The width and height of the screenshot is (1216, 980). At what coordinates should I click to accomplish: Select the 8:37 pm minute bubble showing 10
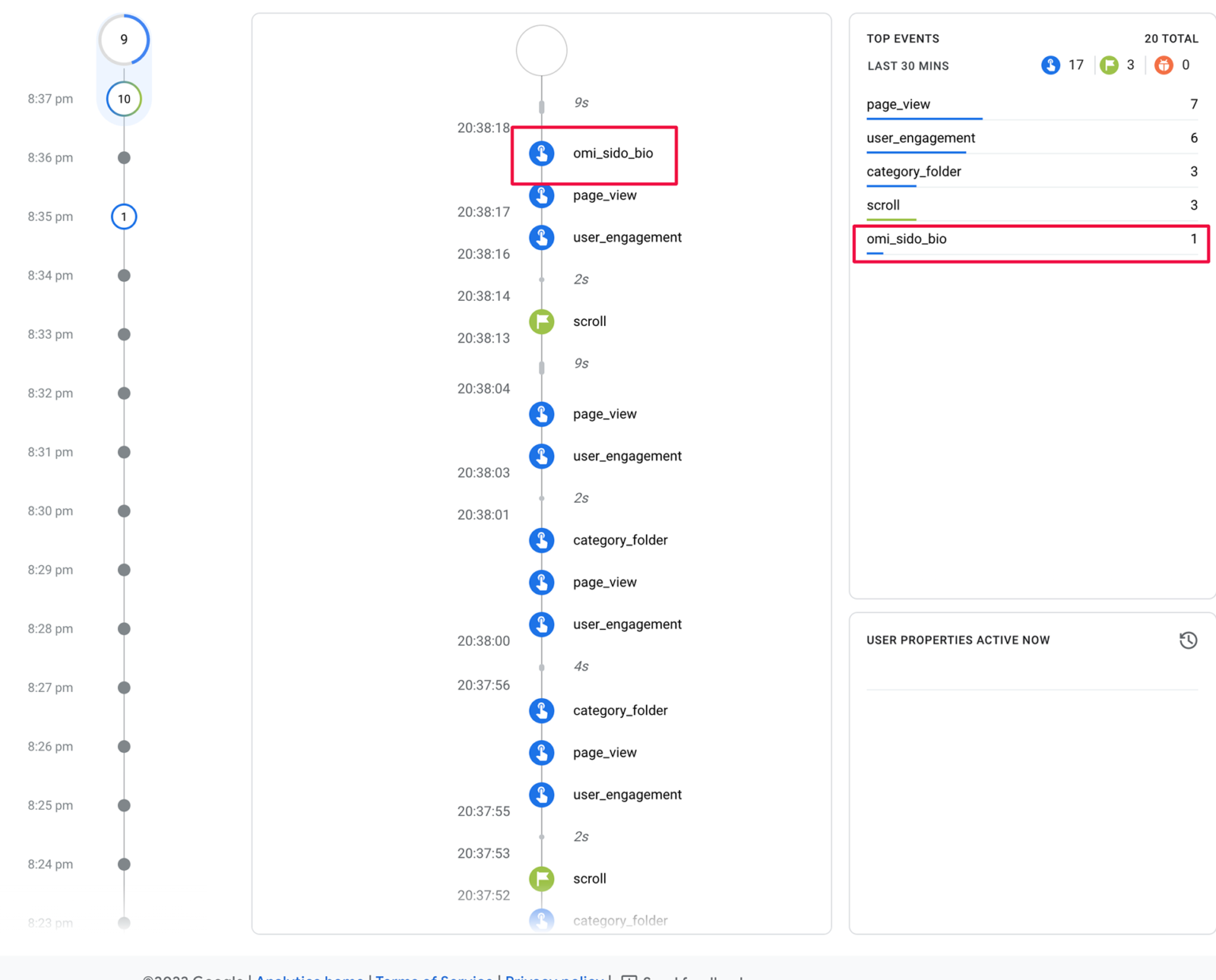tap(123, 99)
